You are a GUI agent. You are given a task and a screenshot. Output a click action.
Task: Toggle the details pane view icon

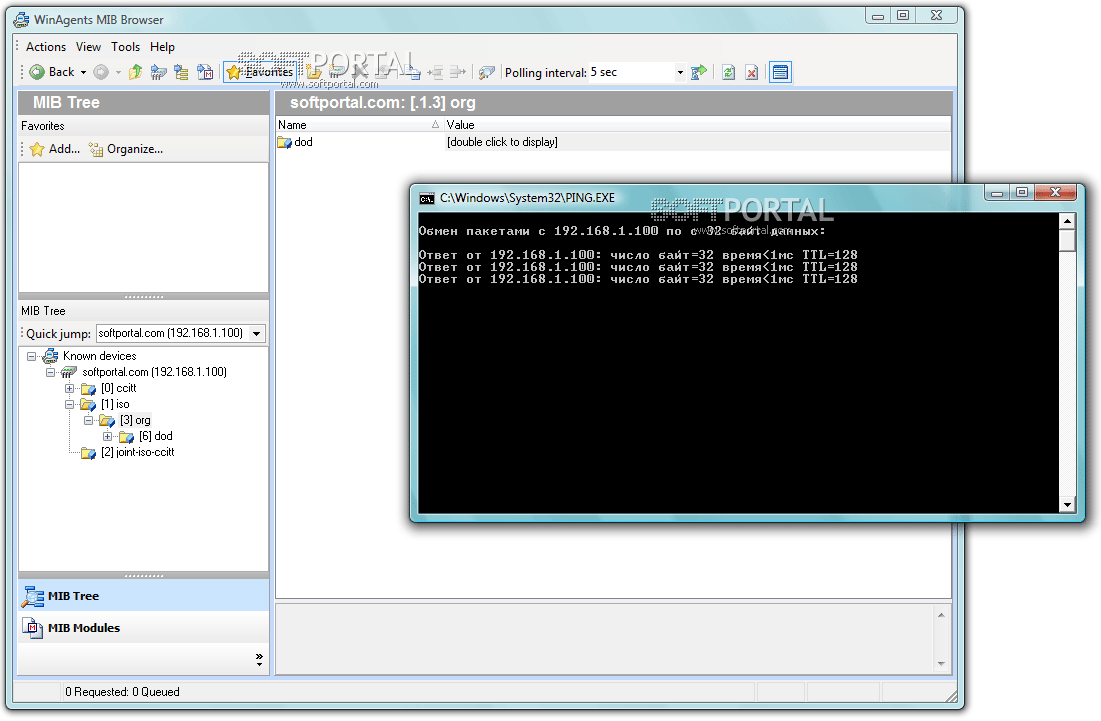[x=780, y=72]
